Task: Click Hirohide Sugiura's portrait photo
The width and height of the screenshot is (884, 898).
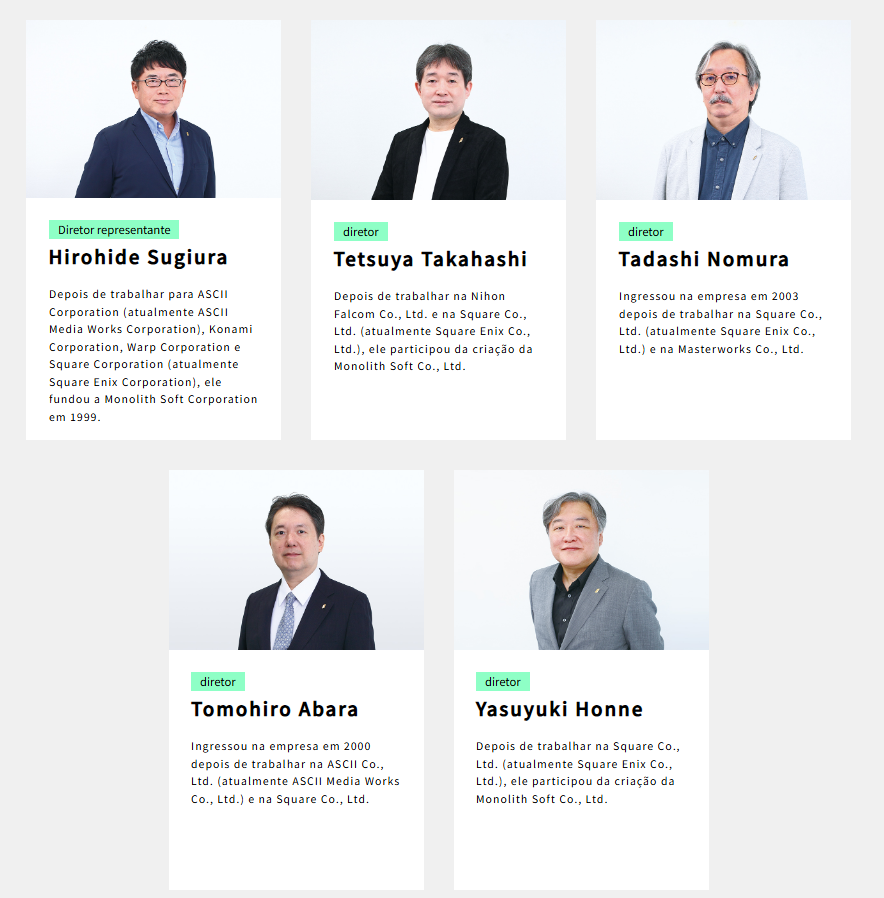Action: (x=153, y=109)
